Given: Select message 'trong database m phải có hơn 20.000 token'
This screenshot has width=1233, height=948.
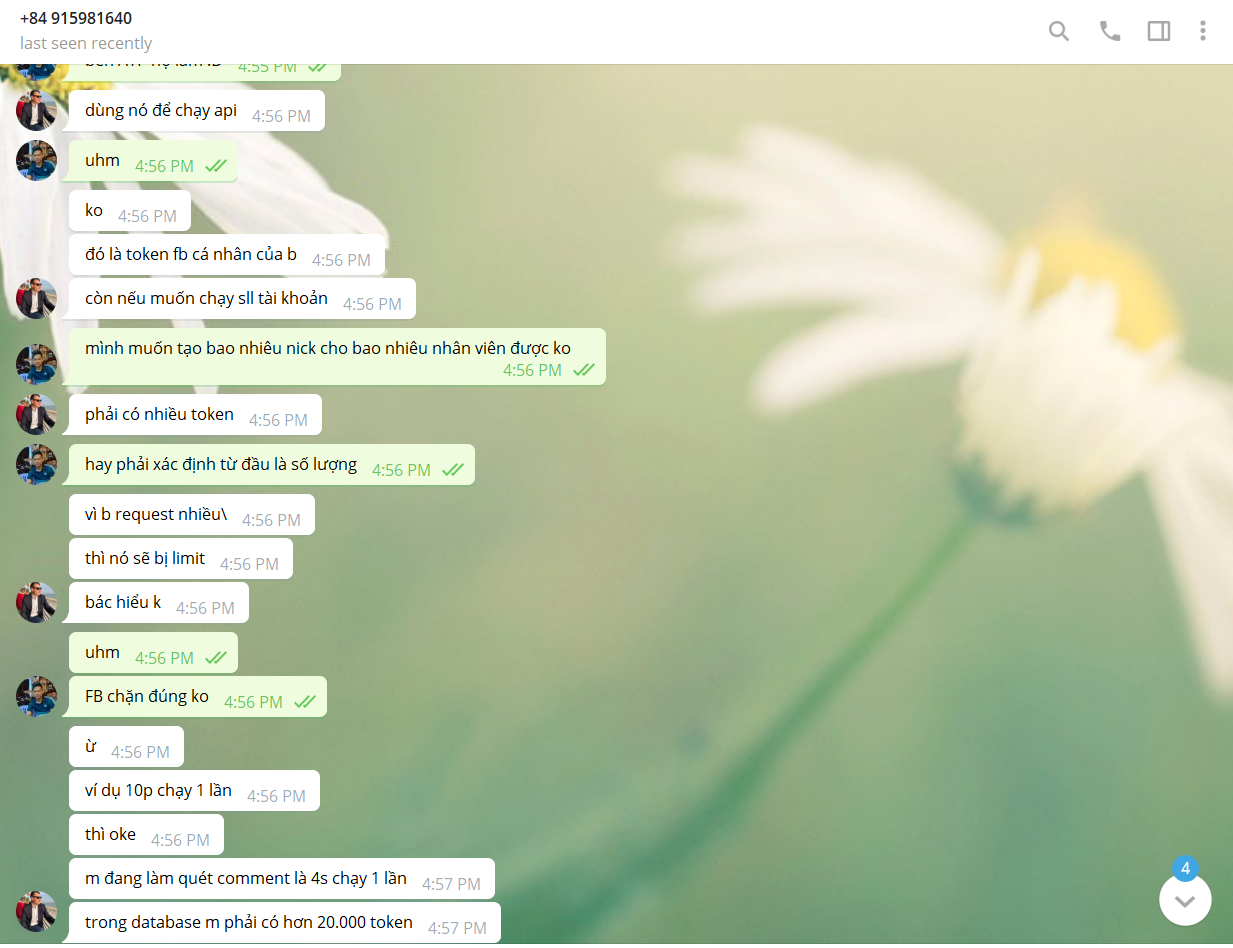Looking at the screenshot, I should pos(284,922).
